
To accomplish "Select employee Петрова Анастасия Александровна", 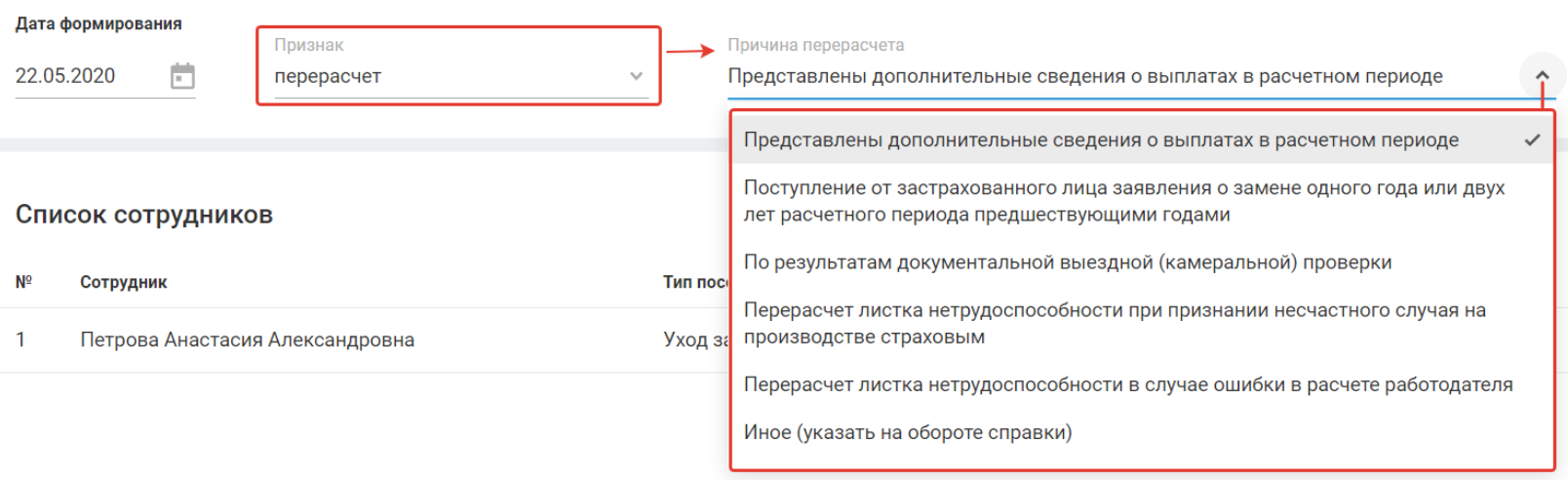I will click(247, 340).
